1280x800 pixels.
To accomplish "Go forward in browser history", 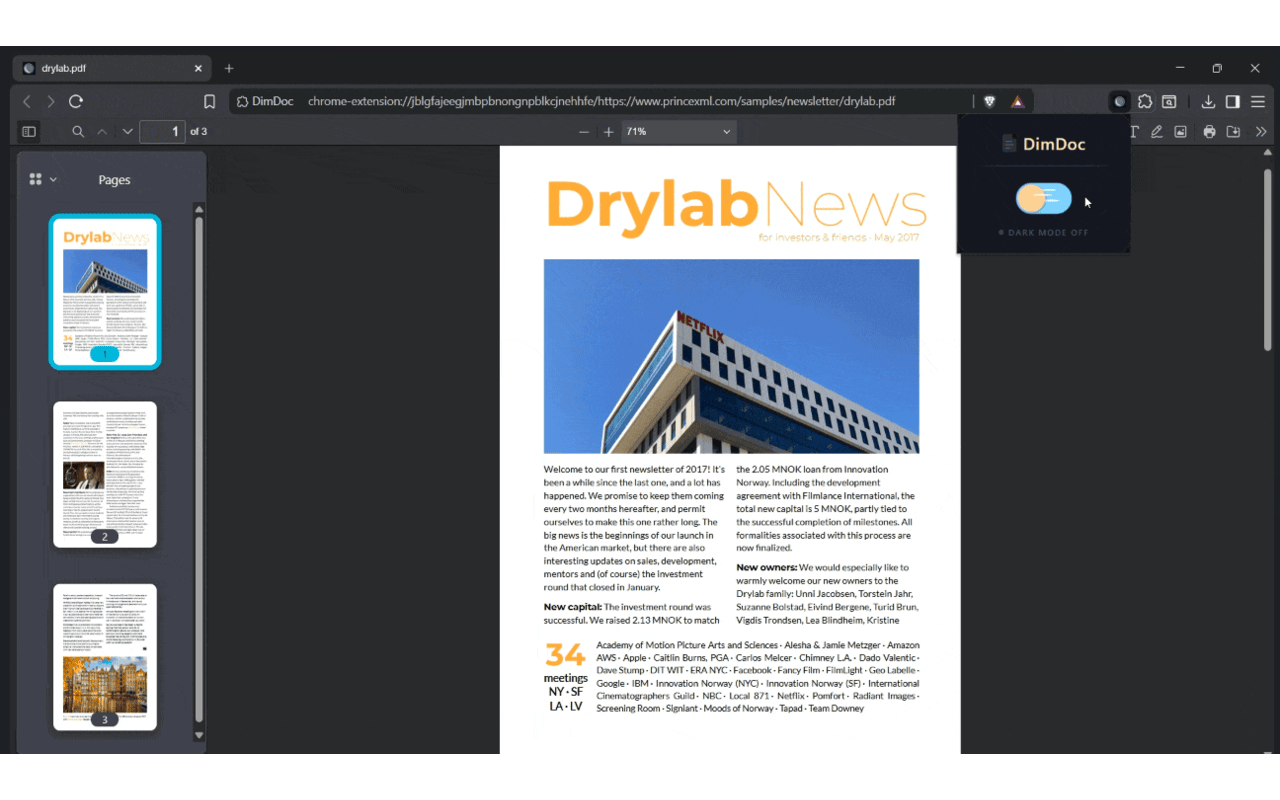I will [51, 101].
